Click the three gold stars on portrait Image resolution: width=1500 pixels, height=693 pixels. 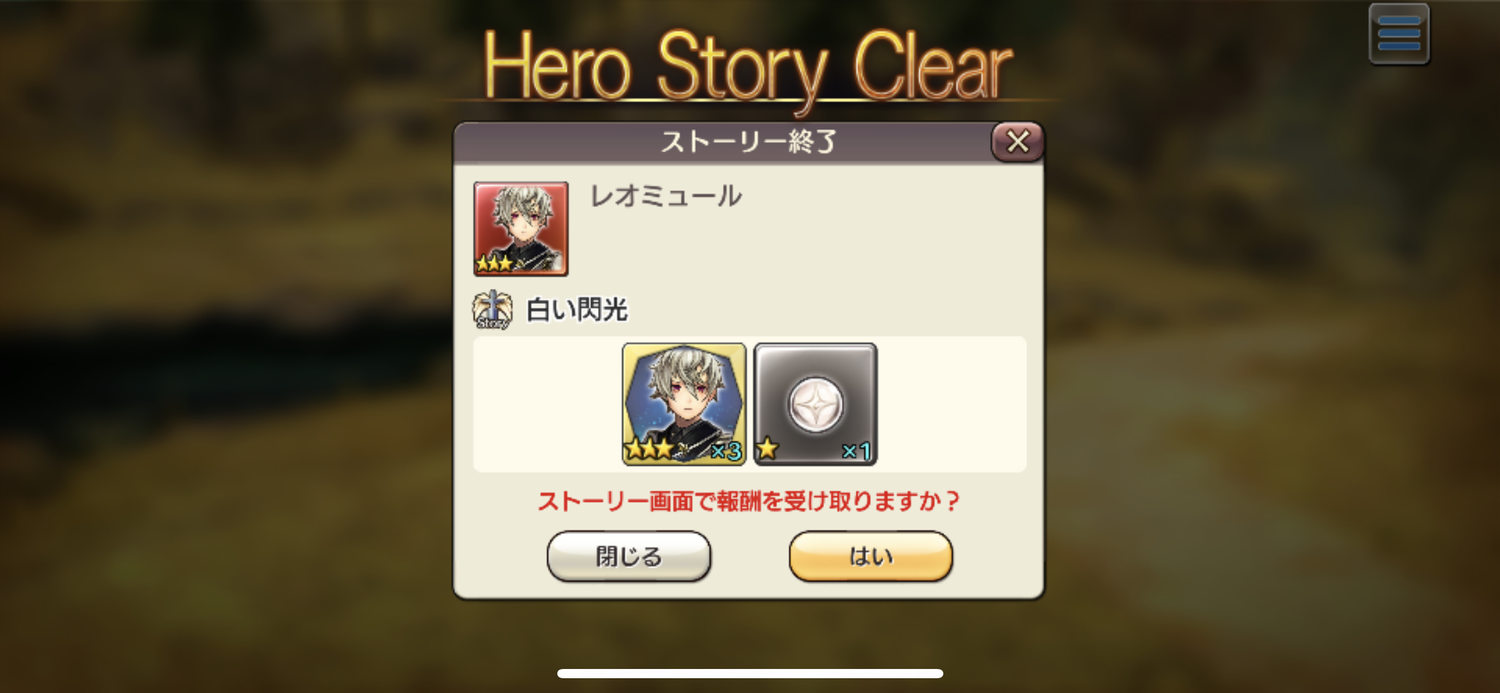click(495, 264)
